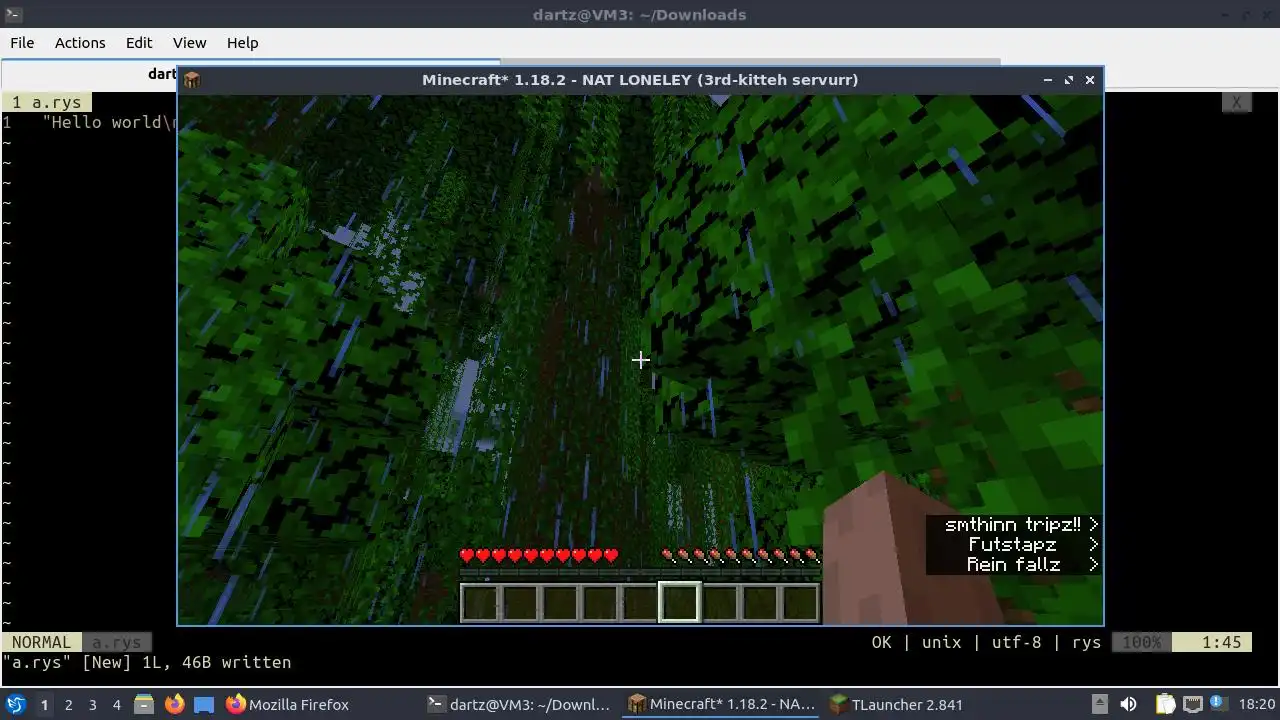Select hotbar slot 5 in Minecraft

(x=639, y=603)
